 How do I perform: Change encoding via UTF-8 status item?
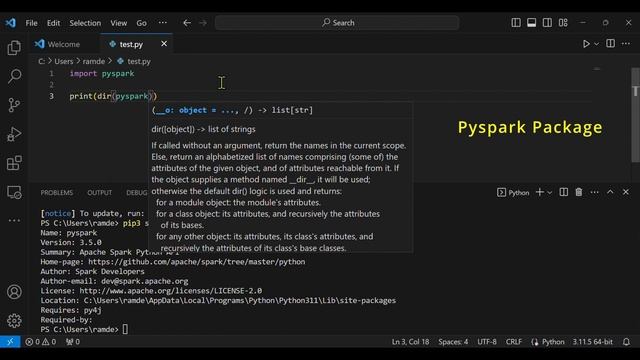pos(487,342)
